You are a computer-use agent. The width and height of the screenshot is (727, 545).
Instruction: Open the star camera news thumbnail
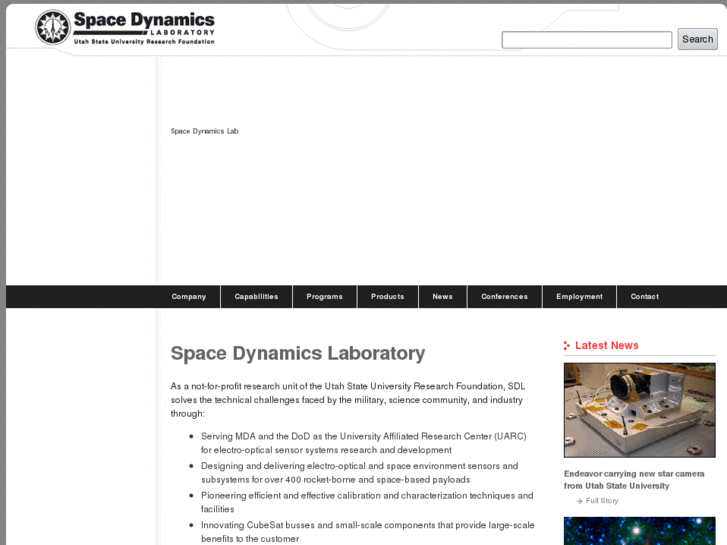[x=639, y=410]
